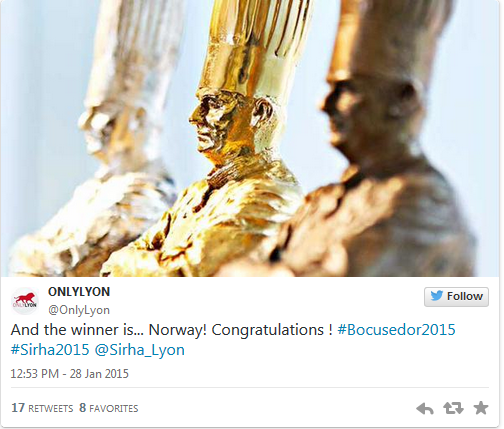Favorite the tweet with the star icon
This screenshot has width=504, height=429.
click(x=481, y=408)
